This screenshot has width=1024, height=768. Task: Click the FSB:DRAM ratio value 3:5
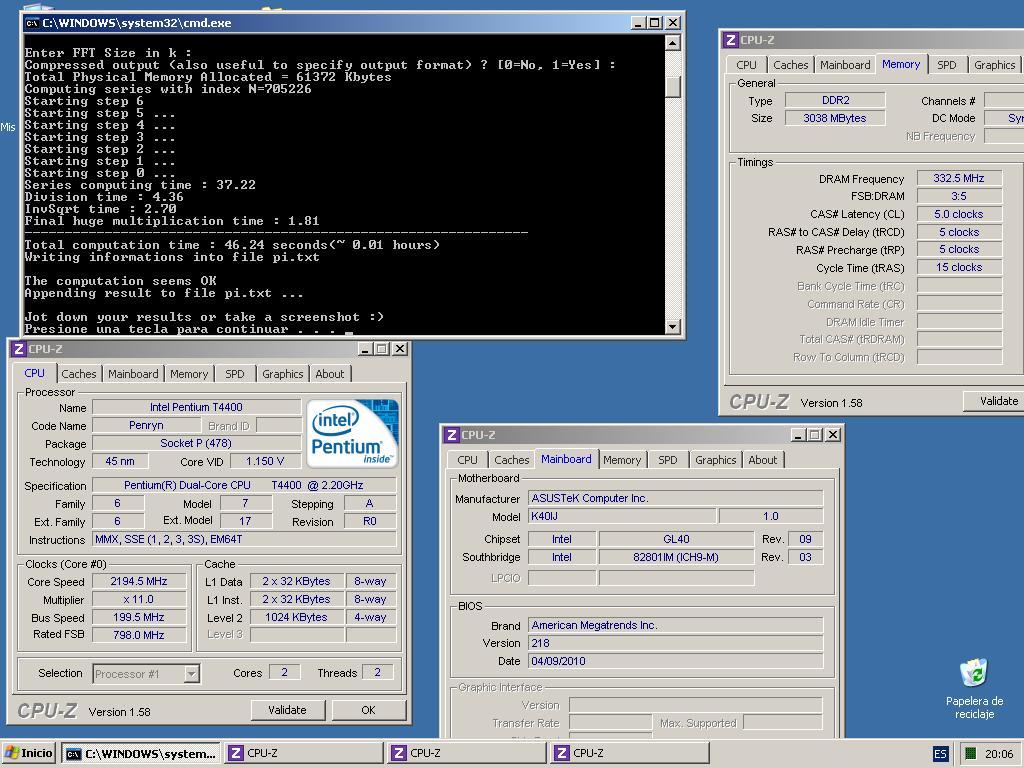click(x=959, y=196)
